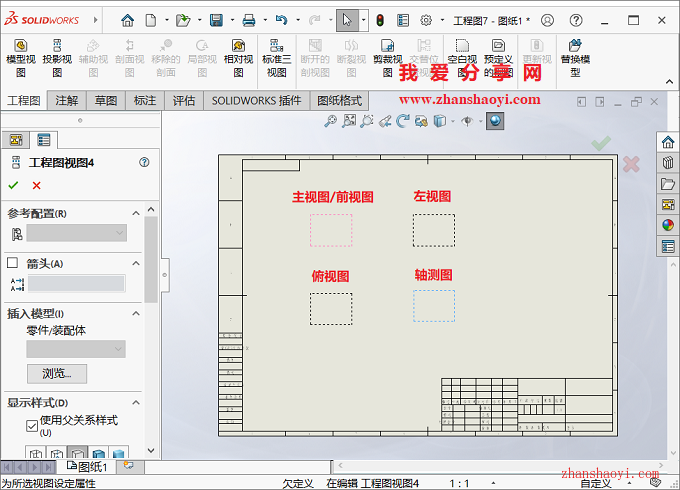Open Display Style cube icon
680x490 pixels.
pyautogui.click(x=439, y=121)
